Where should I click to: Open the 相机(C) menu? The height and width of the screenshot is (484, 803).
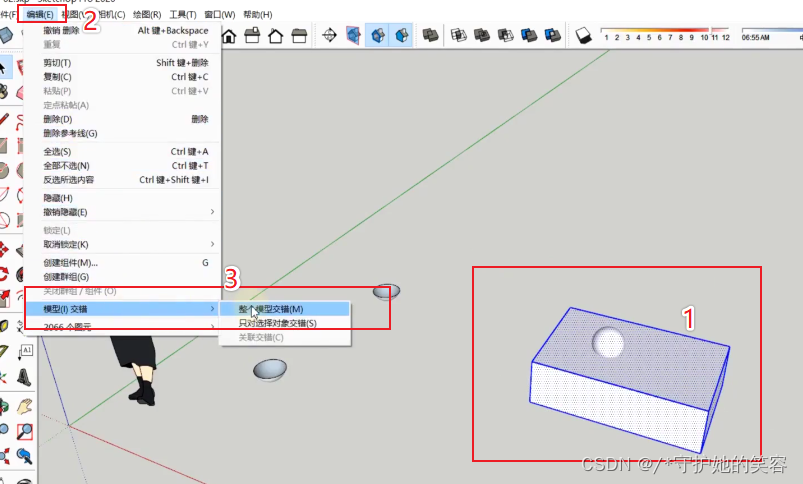click(111, 14)
